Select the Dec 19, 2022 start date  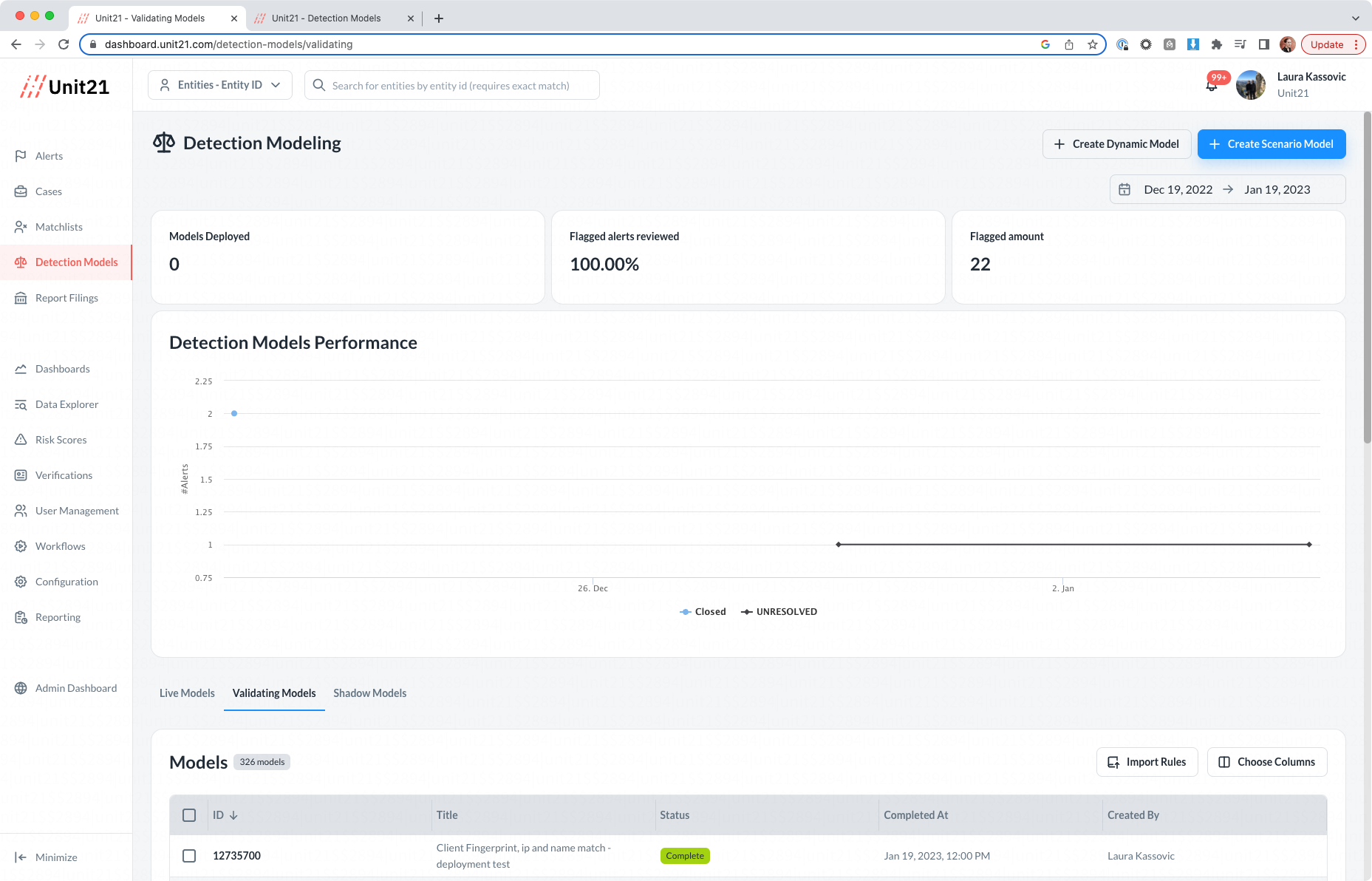click(x=1178, y=189)
